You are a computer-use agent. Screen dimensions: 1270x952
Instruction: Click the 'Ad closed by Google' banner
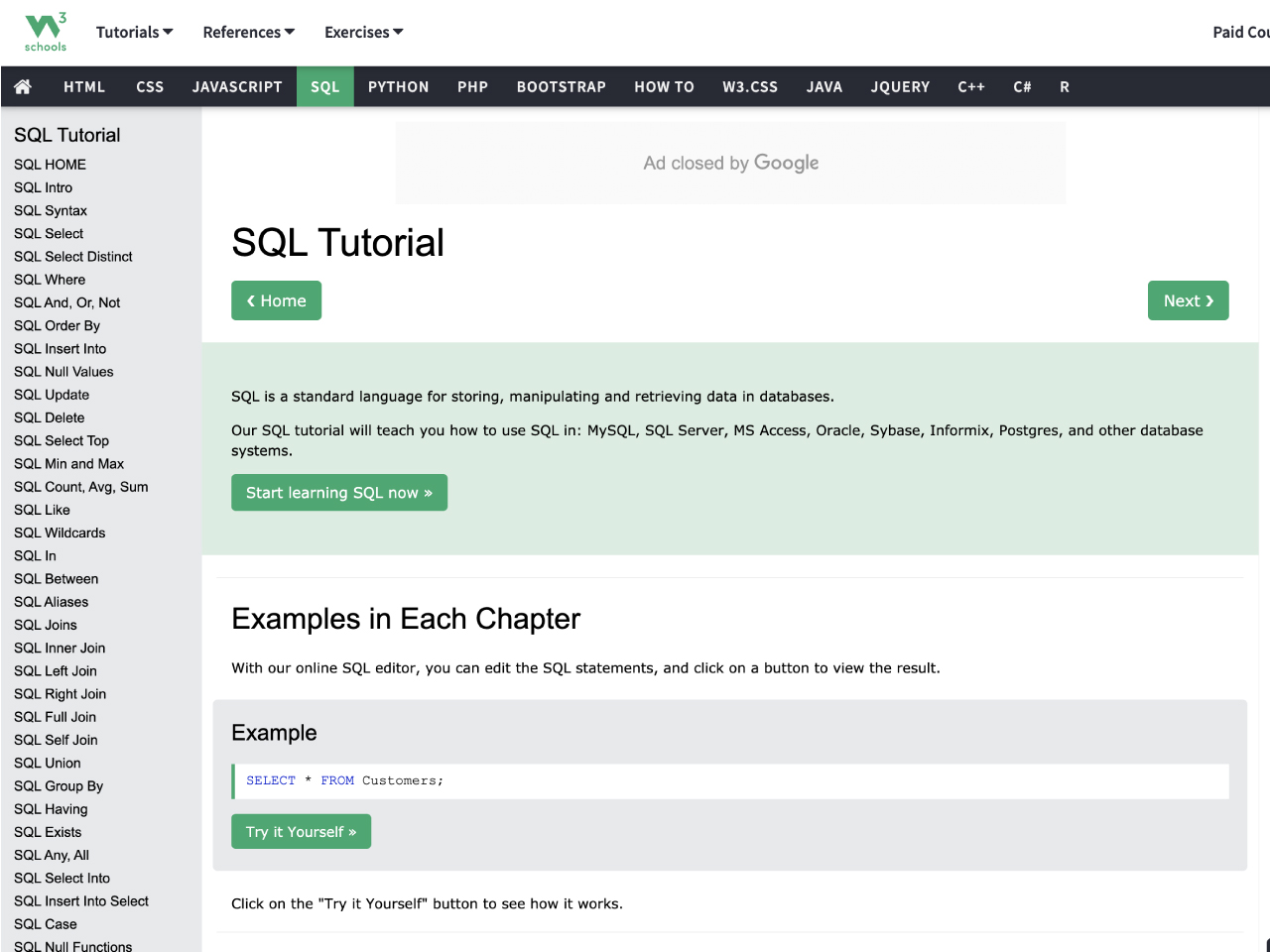coord(730,163)
